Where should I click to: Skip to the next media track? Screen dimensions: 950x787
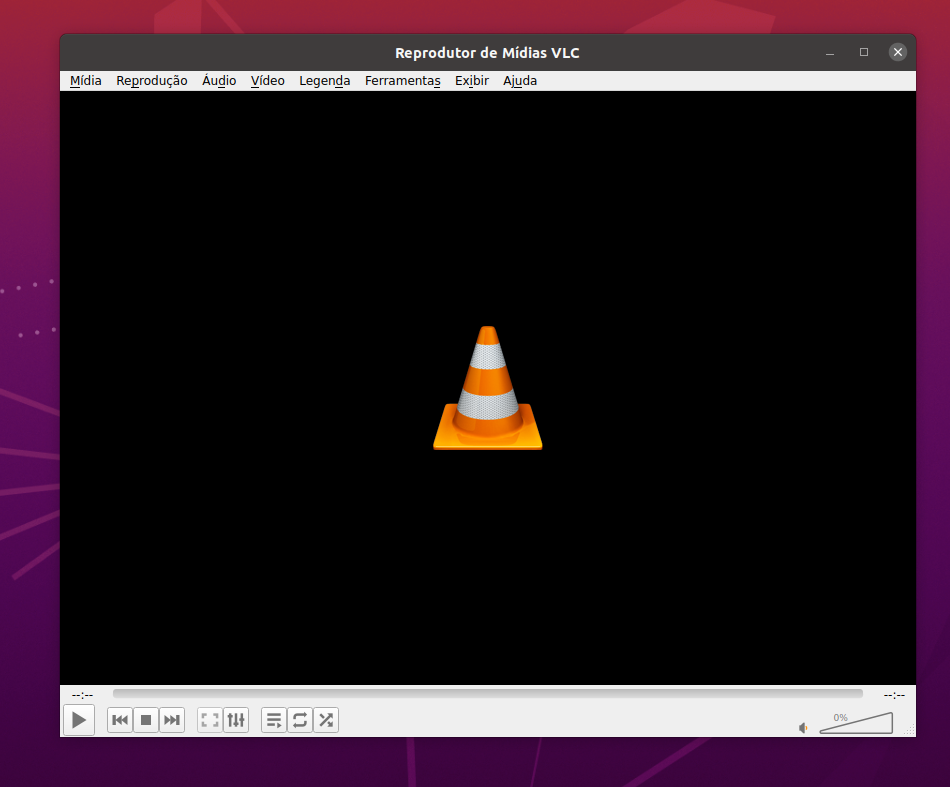click(172, 720)
